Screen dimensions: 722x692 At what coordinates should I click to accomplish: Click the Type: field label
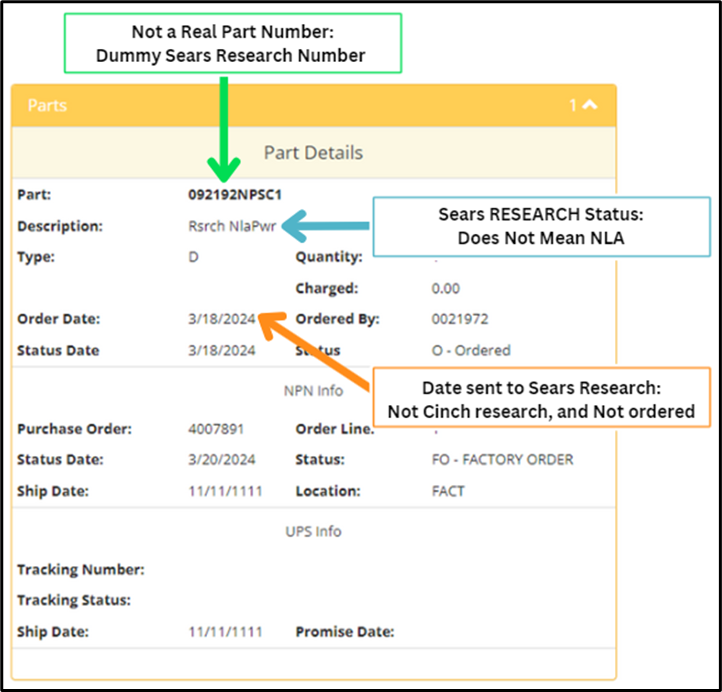click(36, 257)
